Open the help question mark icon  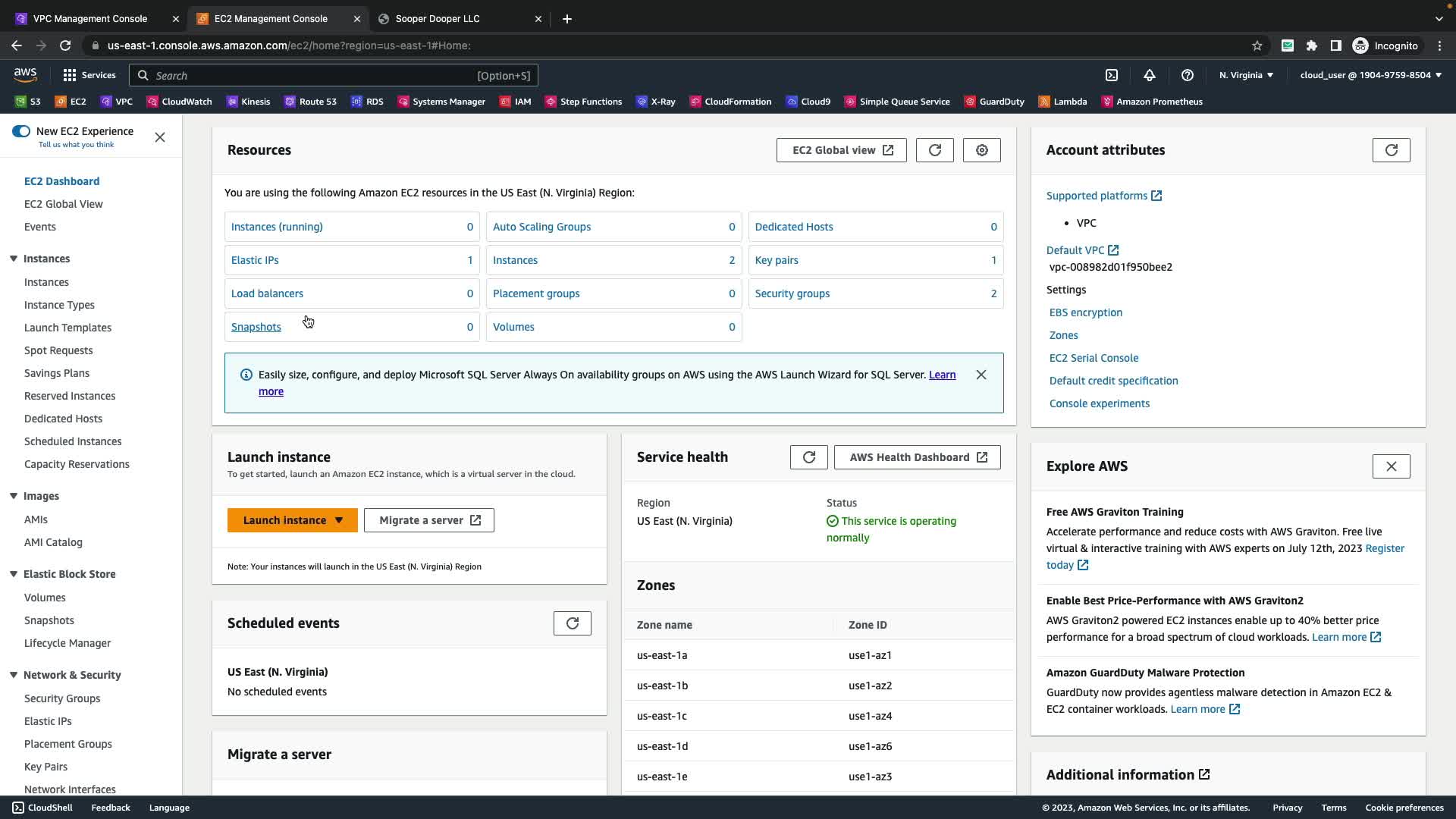click(x=1188, y=75)
